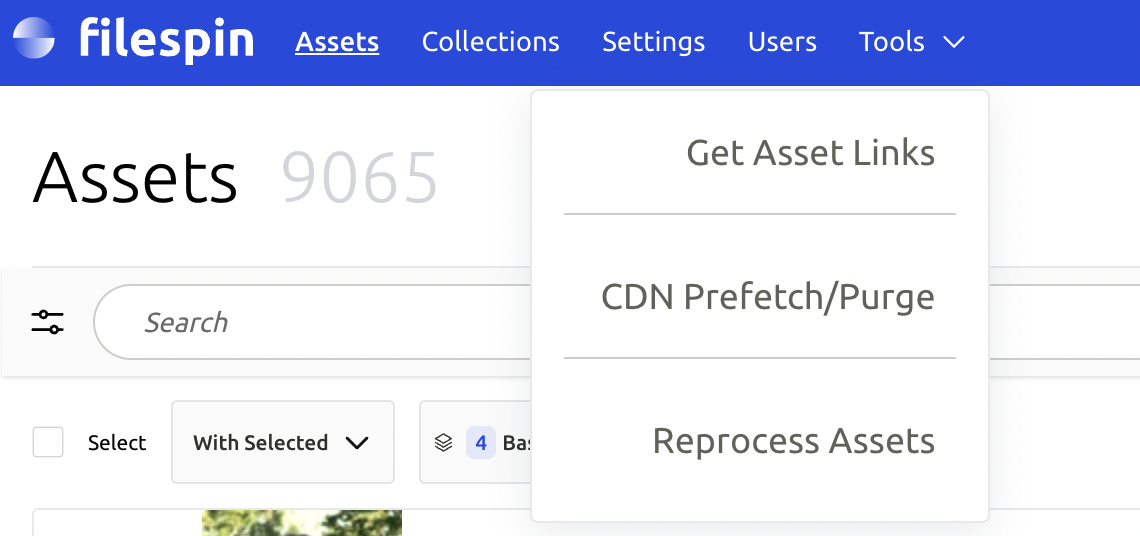Expand the With Selected dropdown
The width and height of the screenshot is (1140, 536).
[x=282, y=442]
